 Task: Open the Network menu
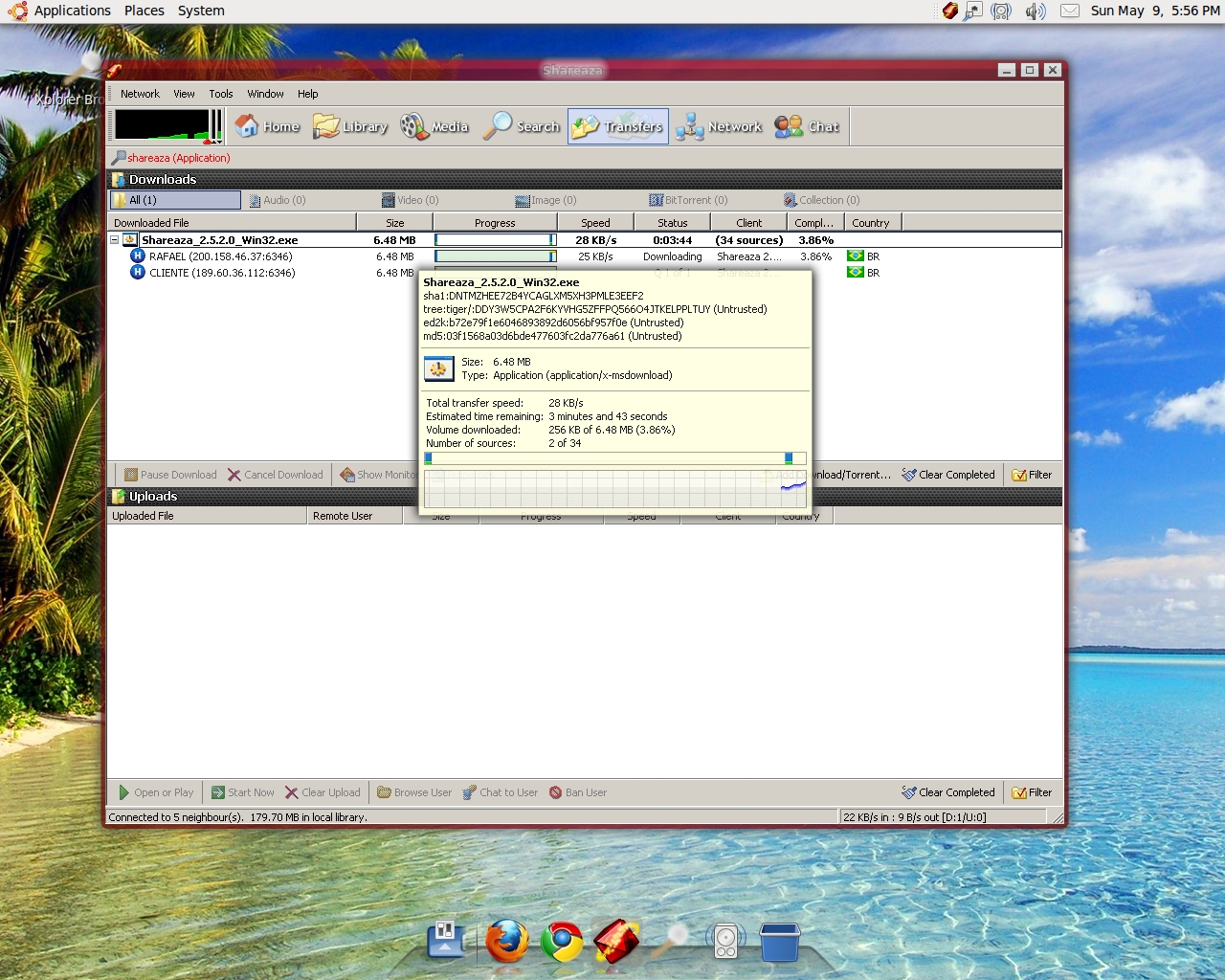tap(140, 94)
